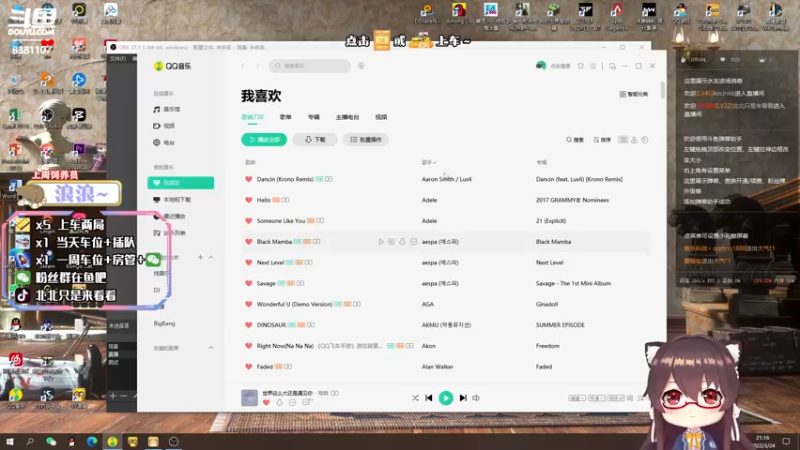Viewport: 800px width, 450px height.
Task: Open the first sound quality dropdown in player bar
Action: pyautogui.click(x=577, y=398)
